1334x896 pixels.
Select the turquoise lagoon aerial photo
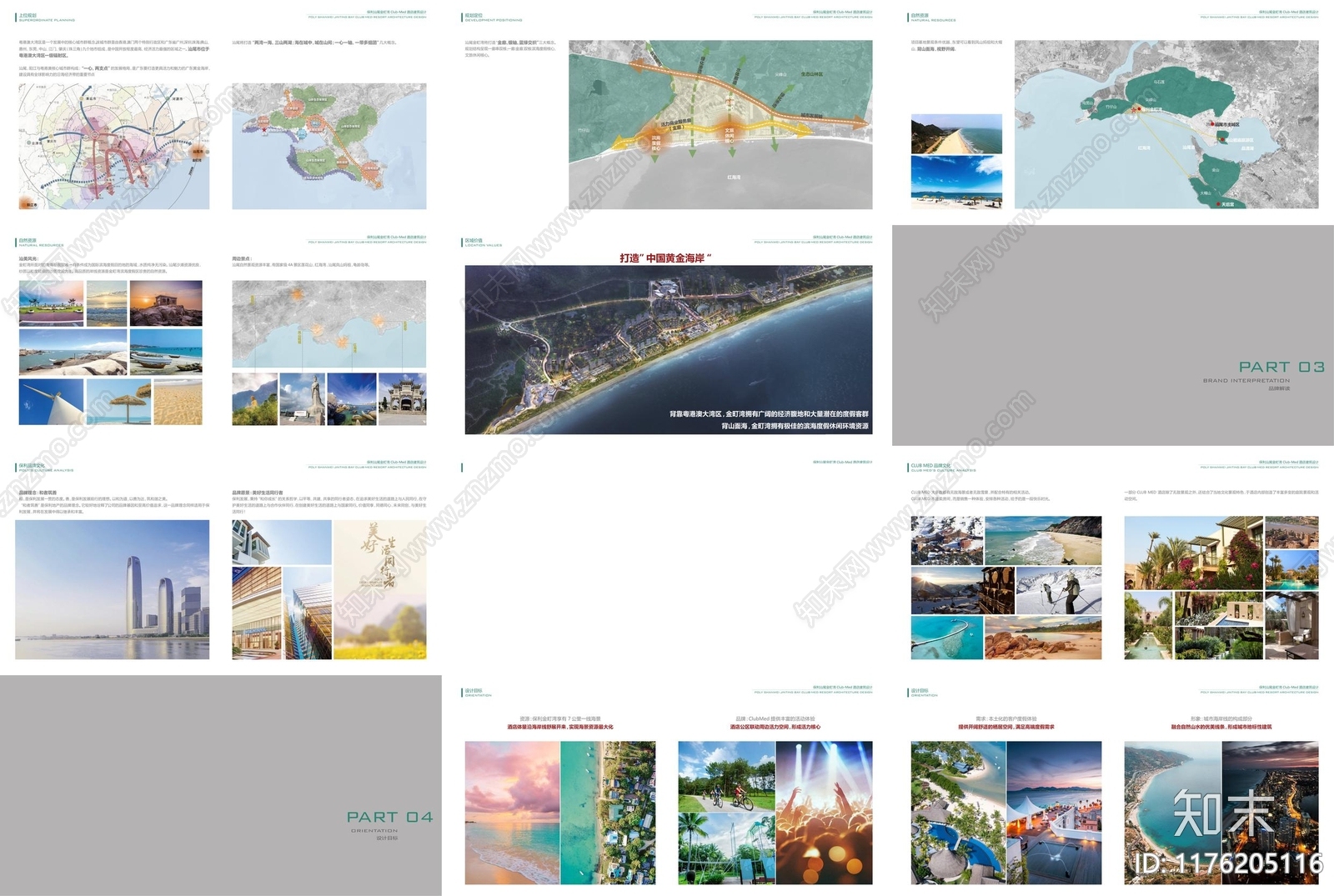(946, 638)
